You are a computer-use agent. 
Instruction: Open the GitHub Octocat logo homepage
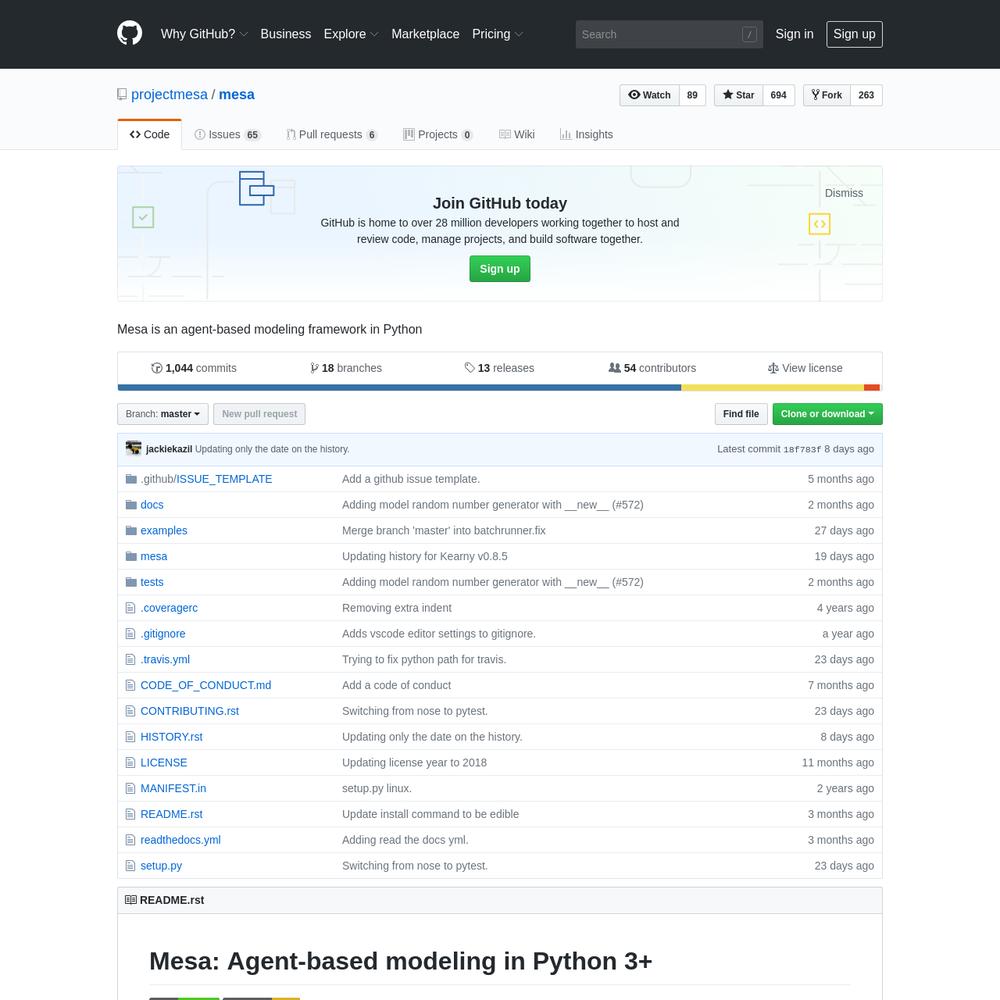point(129,34)
